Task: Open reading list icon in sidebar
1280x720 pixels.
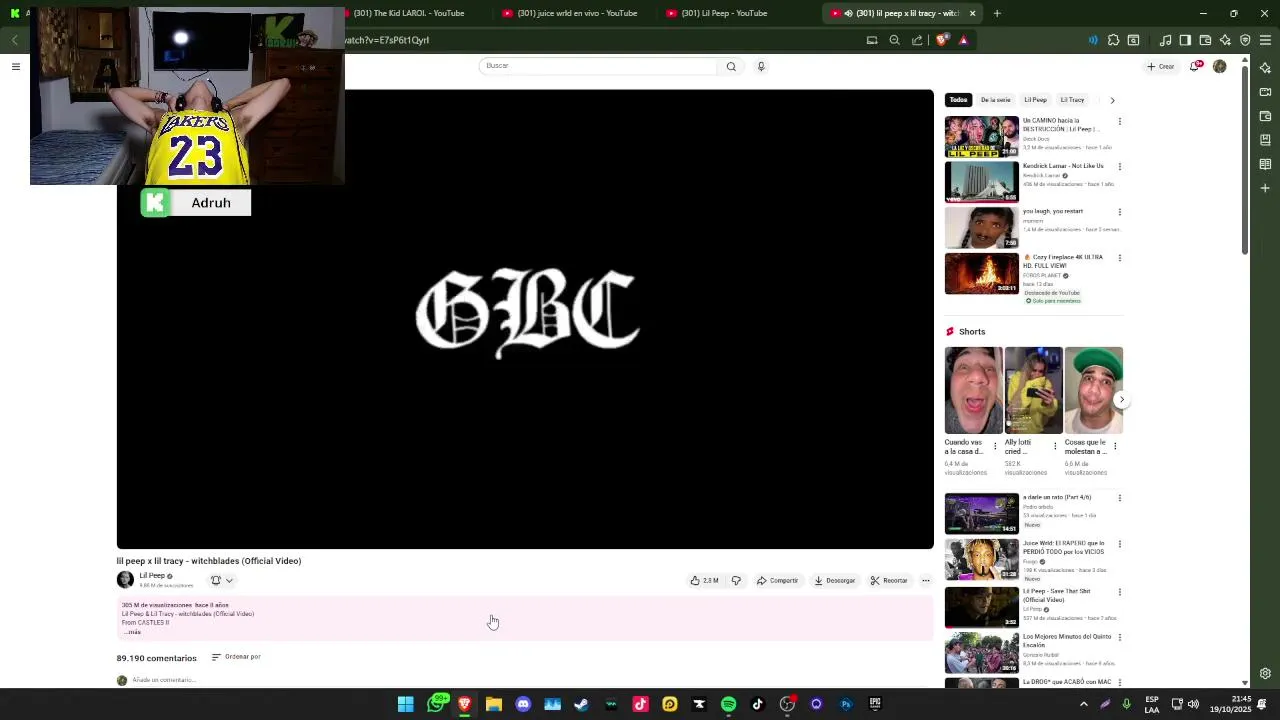Action: pyautogui.click(x=1265, y=164)
